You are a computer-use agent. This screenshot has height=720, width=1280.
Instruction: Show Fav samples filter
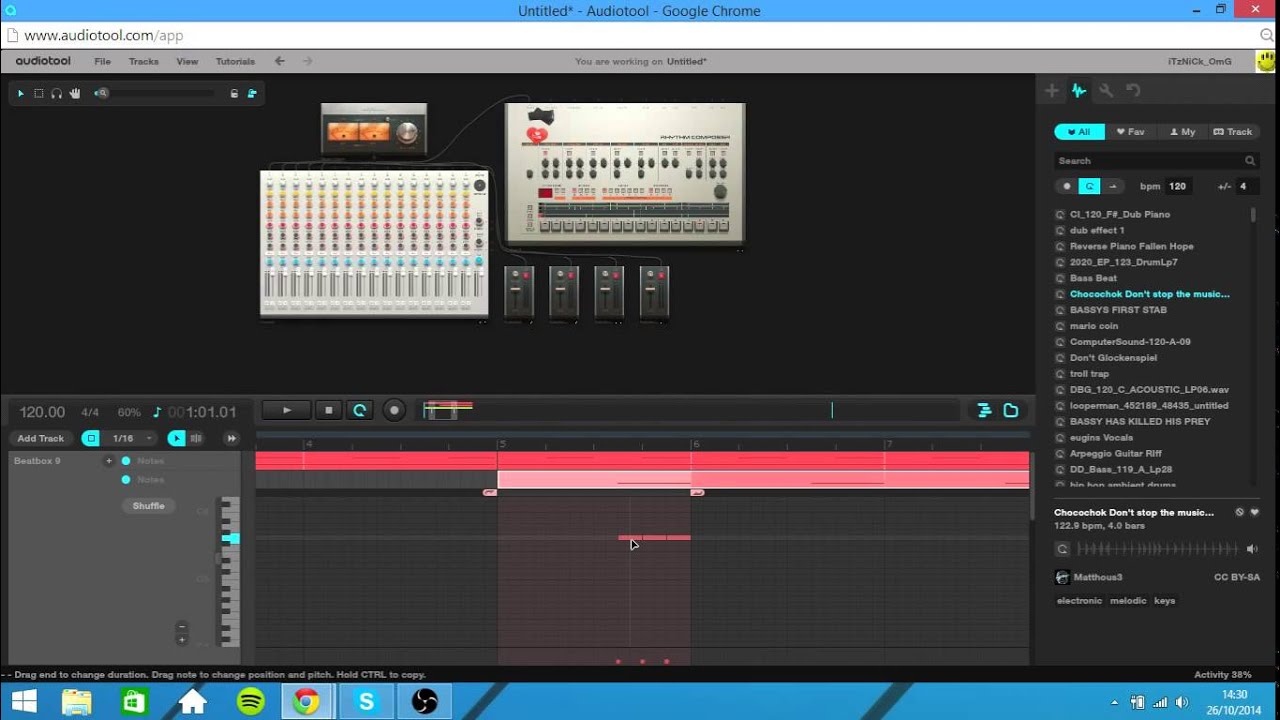tap(1130, 131)
